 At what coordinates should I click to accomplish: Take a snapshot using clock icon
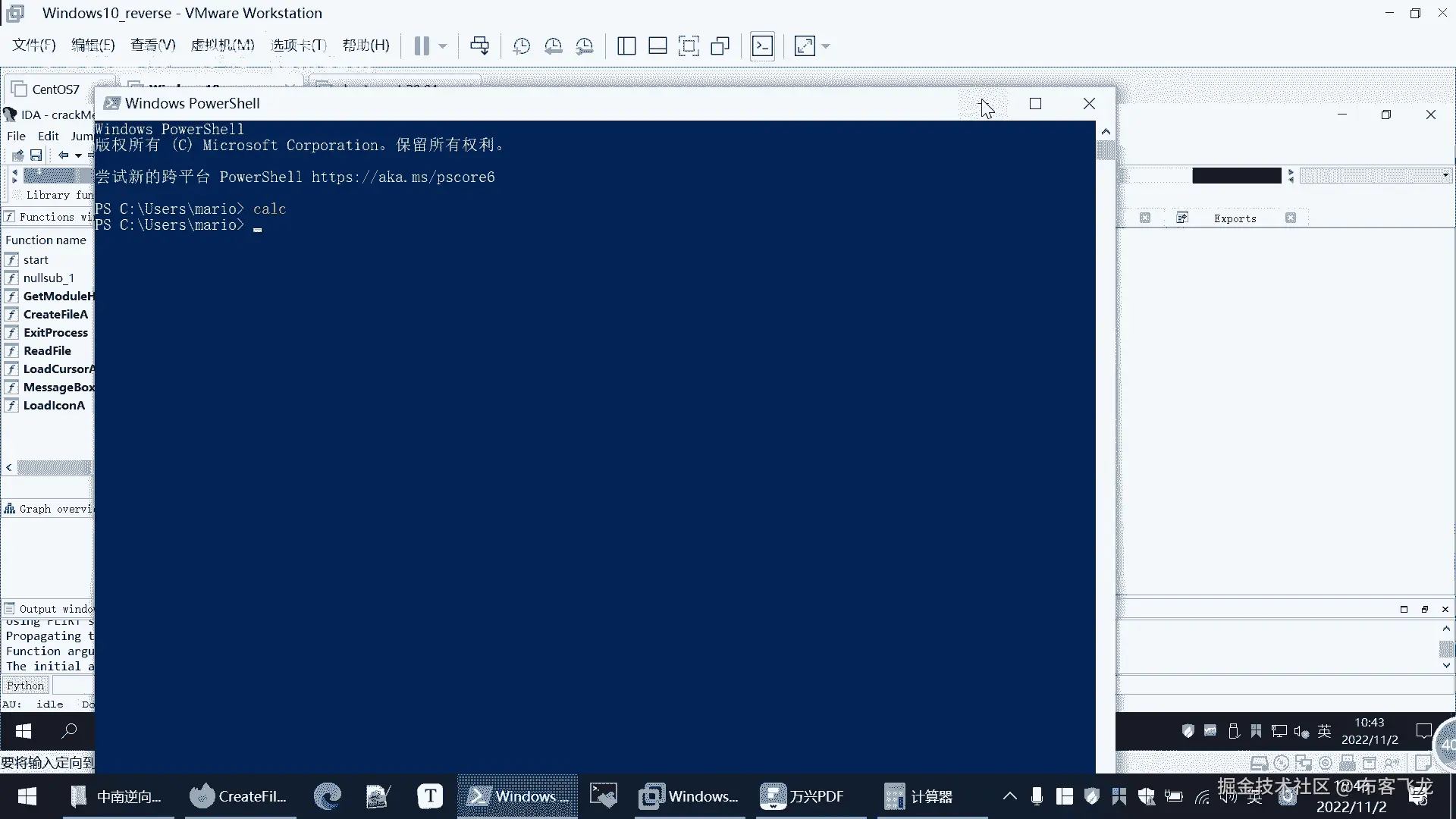pyautogui.click(x=521, y=46)
